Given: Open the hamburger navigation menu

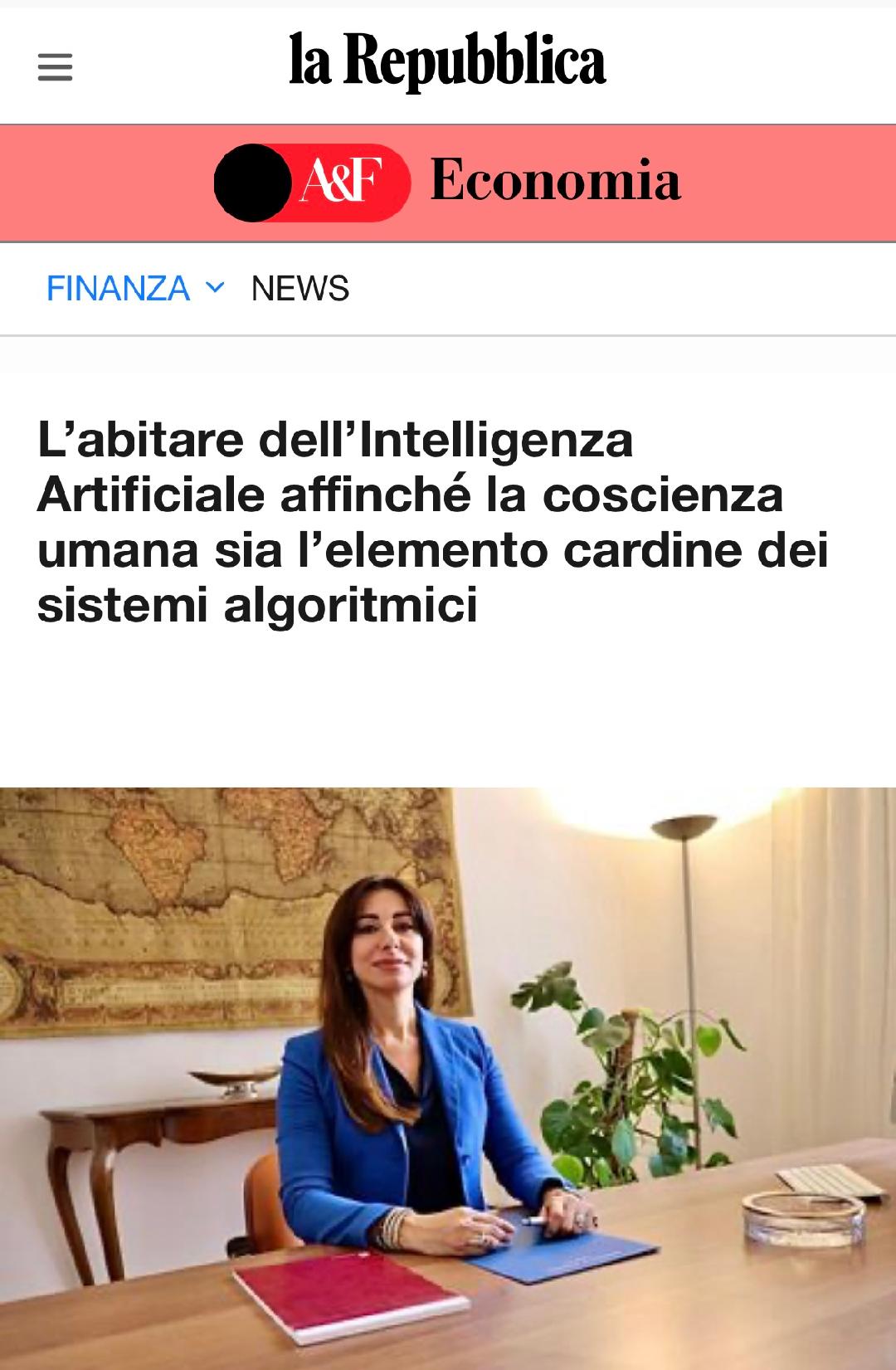Looking at the screenshot, I should pos(56,67).
